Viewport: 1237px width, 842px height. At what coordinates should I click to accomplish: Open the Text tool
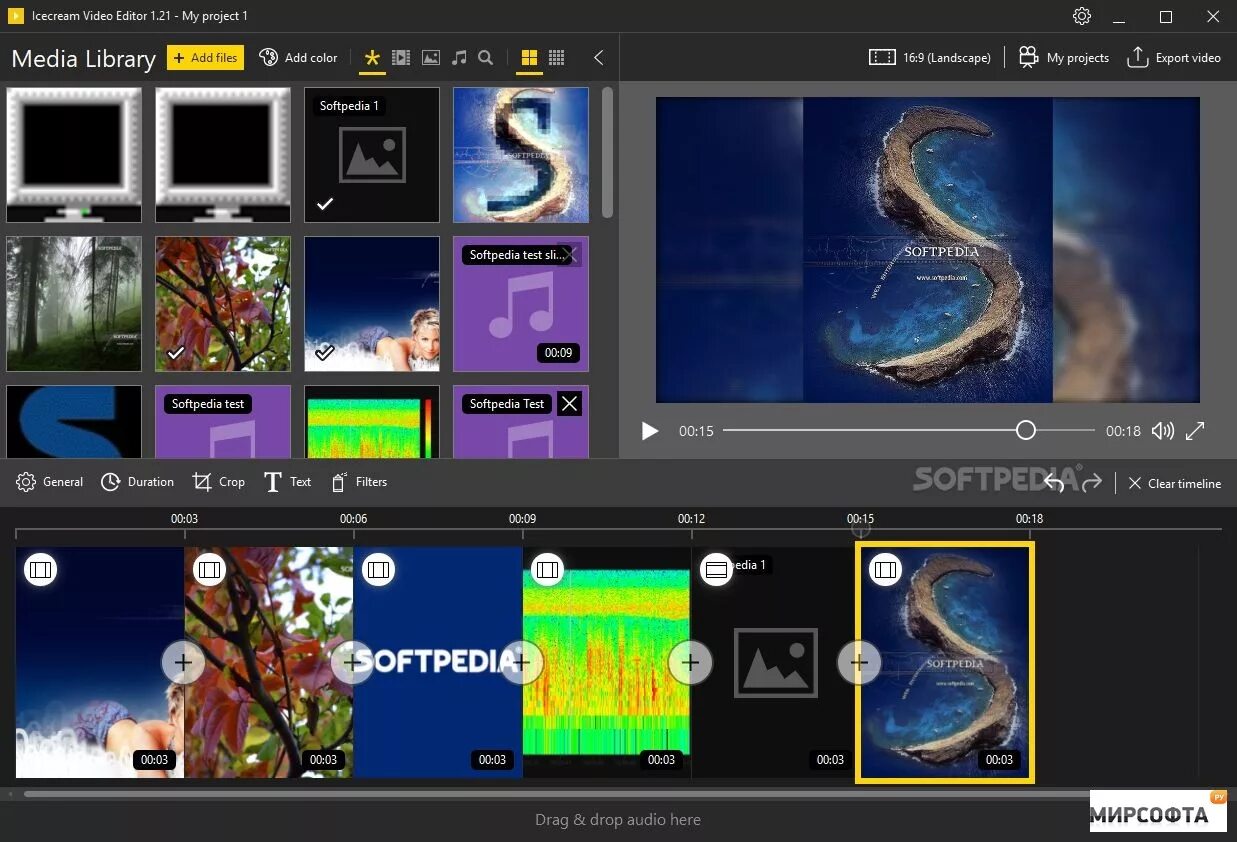pos(288,482)
